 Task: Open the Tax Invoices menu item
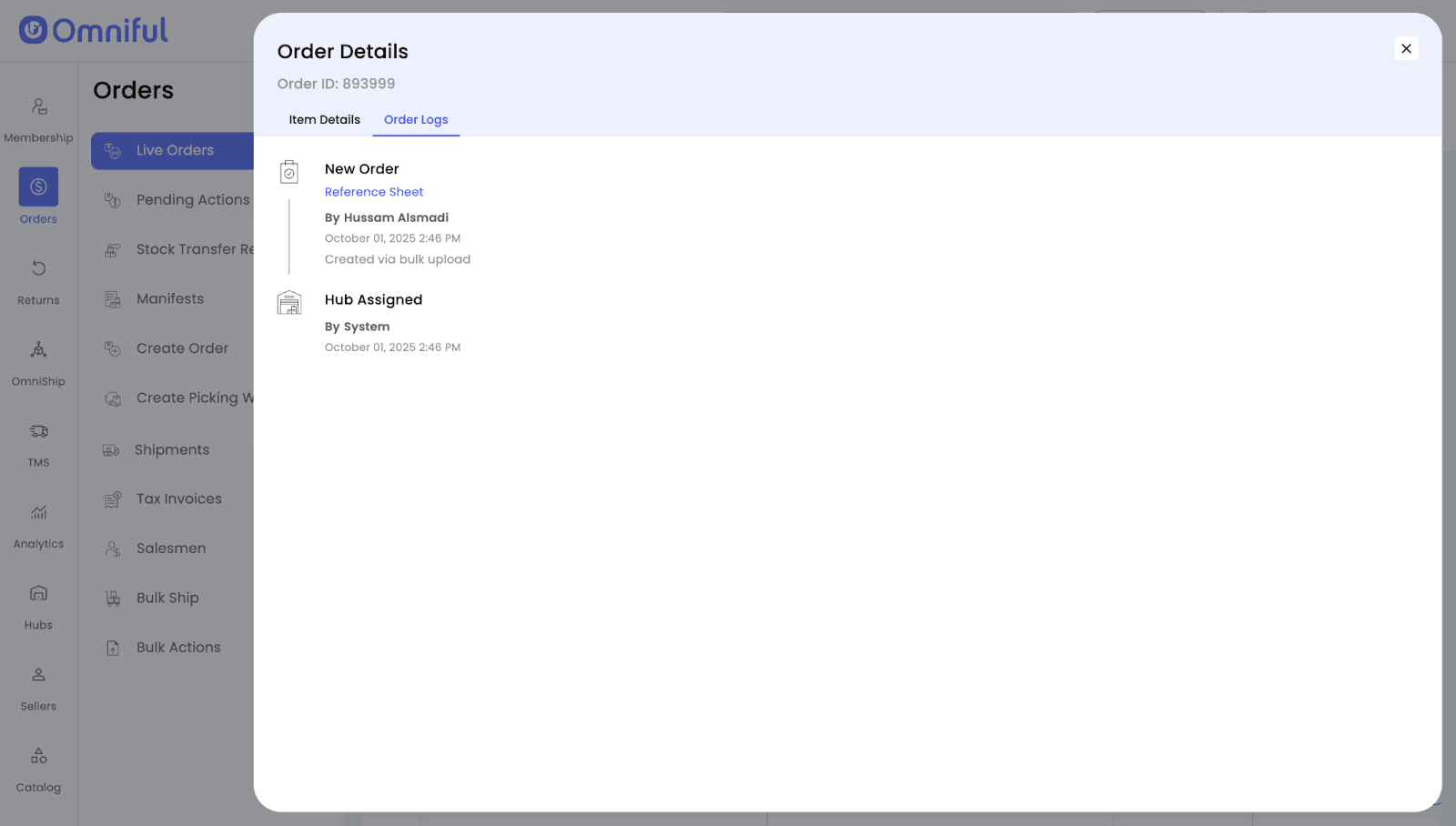click(x=178, y=499)
